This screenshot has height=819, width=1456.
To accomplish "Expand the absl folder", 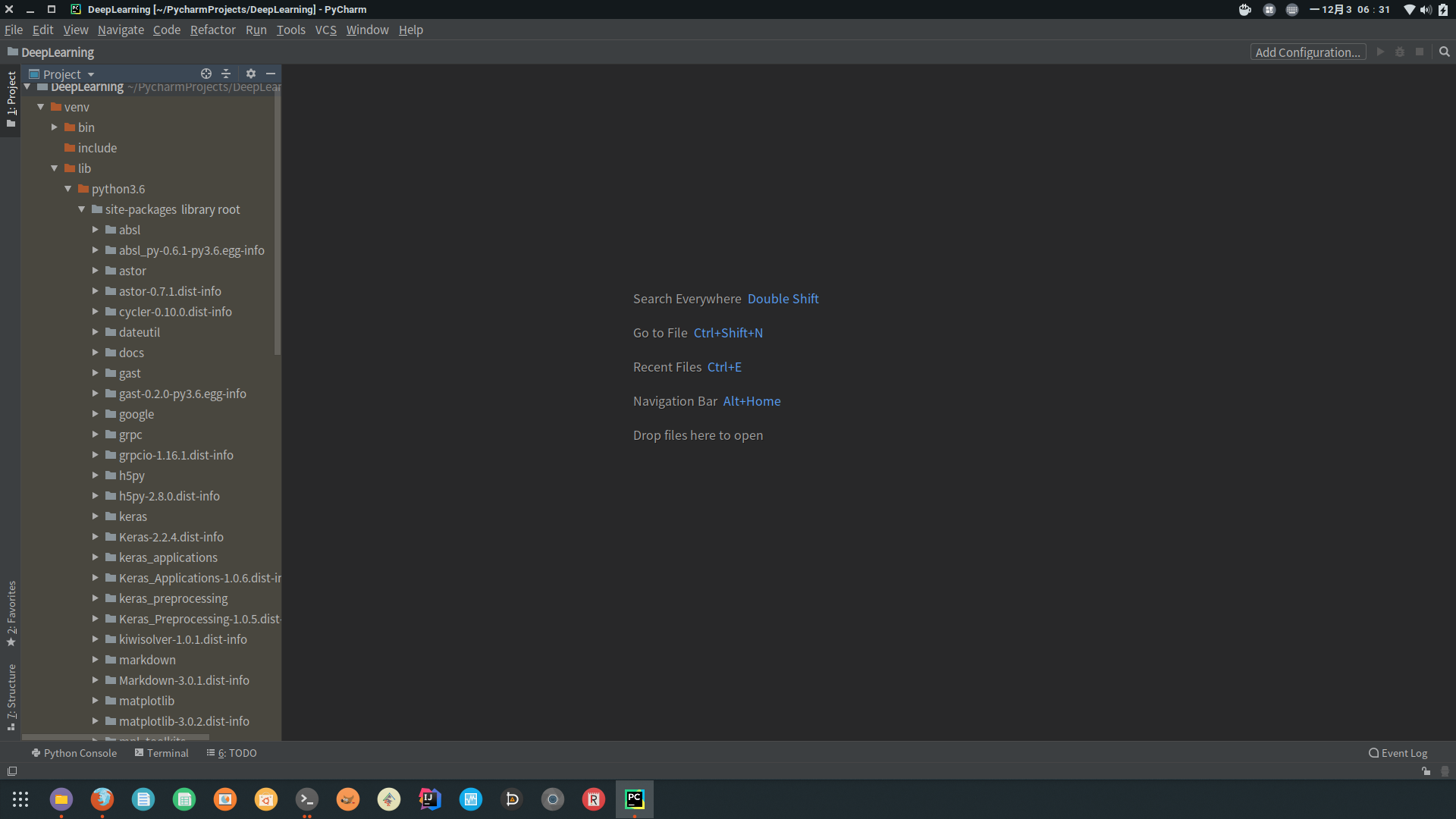I will point(96,230).
